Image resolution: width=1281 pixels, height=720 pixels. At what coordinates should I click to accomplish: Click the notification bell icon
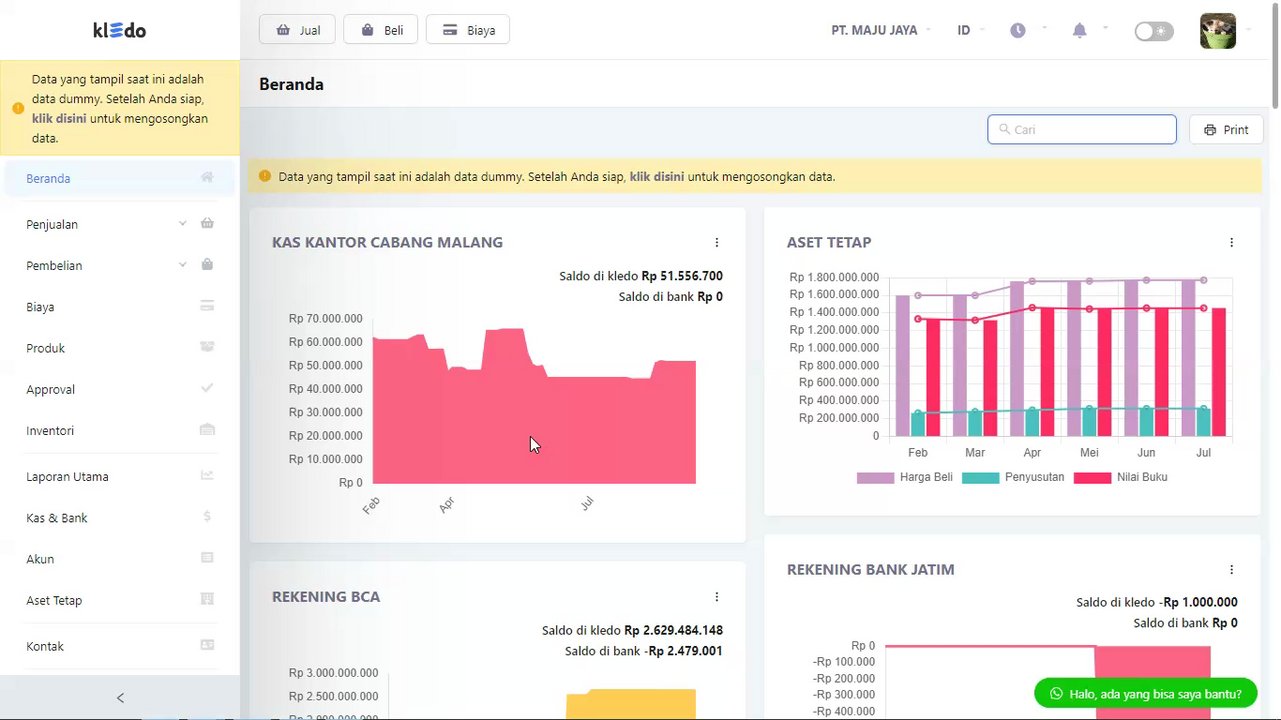click(x=1079, y=30)
